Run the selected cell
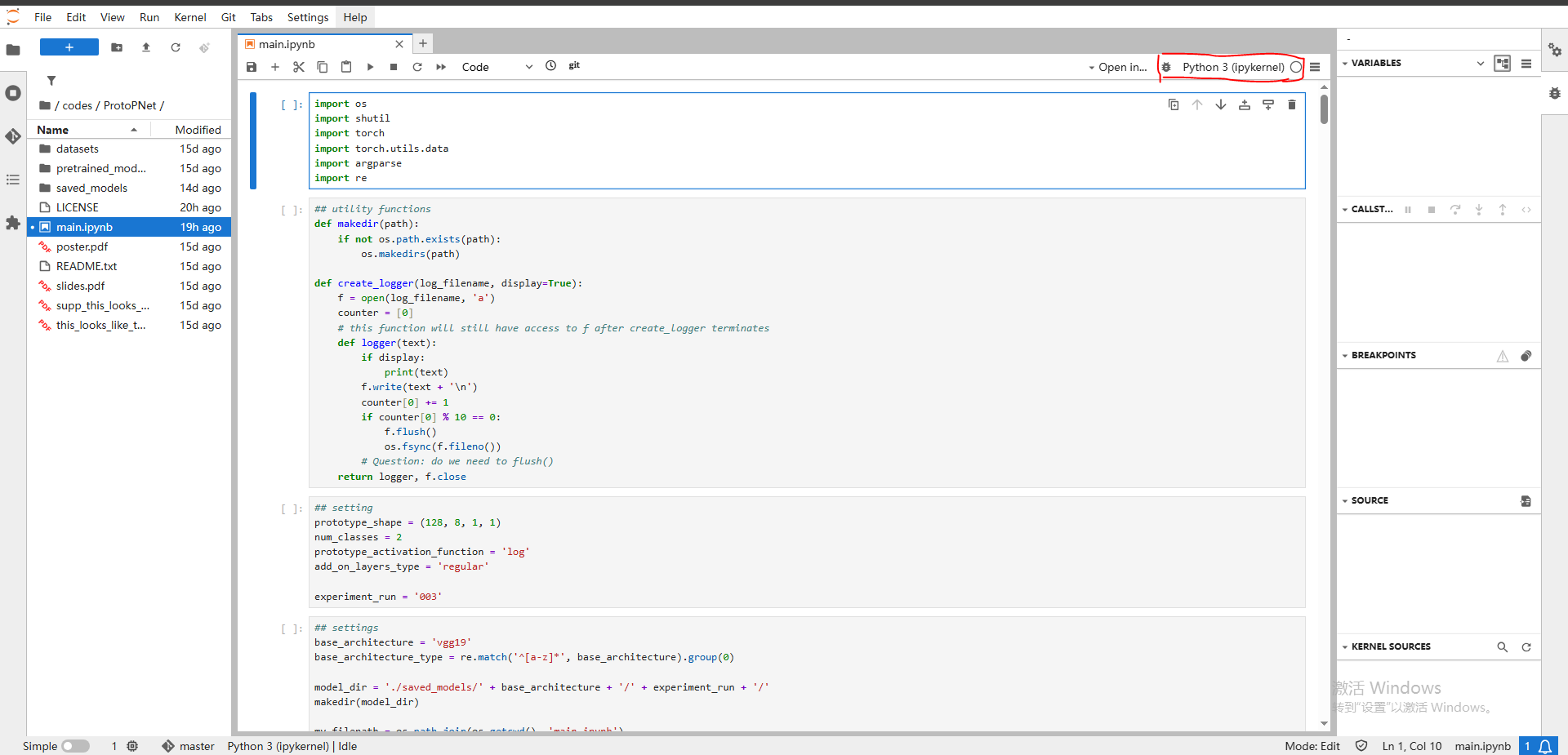This screenshot has height=755, width=1568. click(x=370, y=67)
